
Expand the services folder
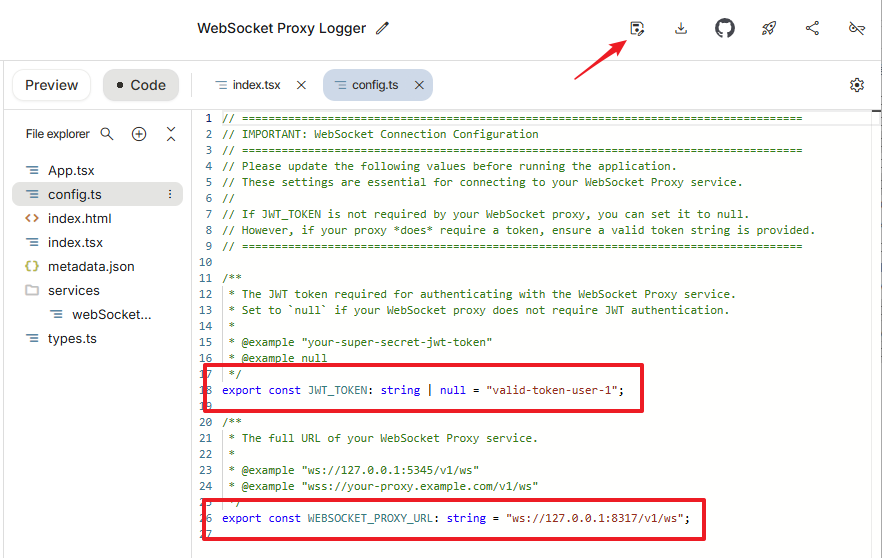[x=74, y=290]
